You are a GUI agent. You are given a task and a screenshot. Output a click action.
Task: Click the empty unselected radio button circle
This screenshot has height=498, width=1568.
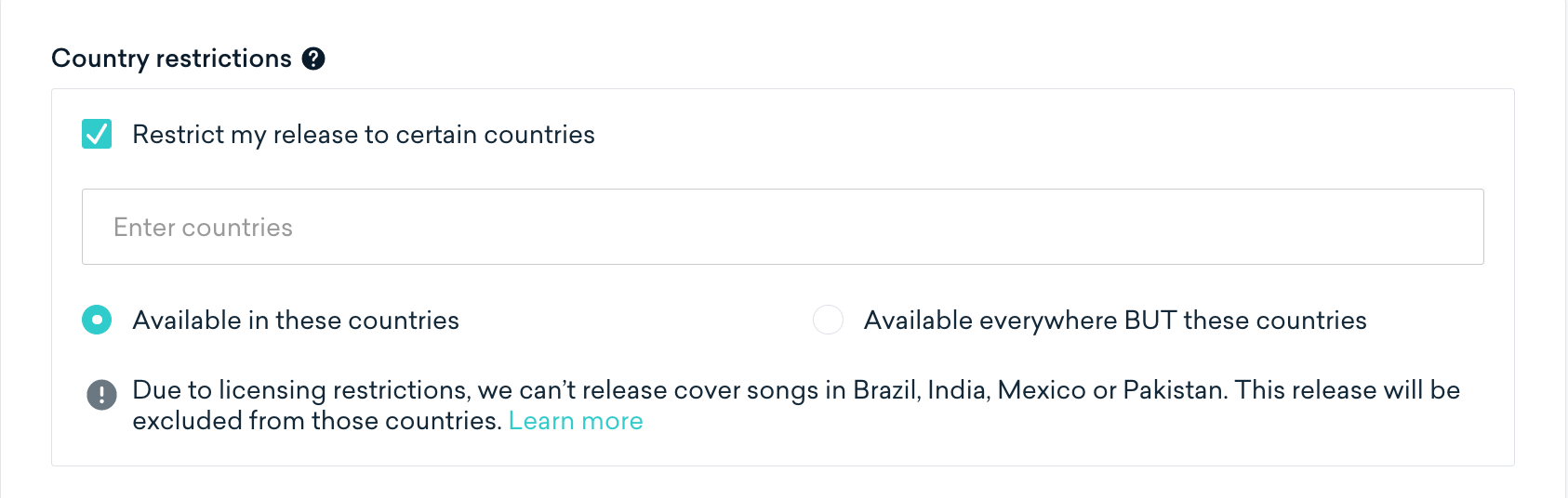coord(828,320)
